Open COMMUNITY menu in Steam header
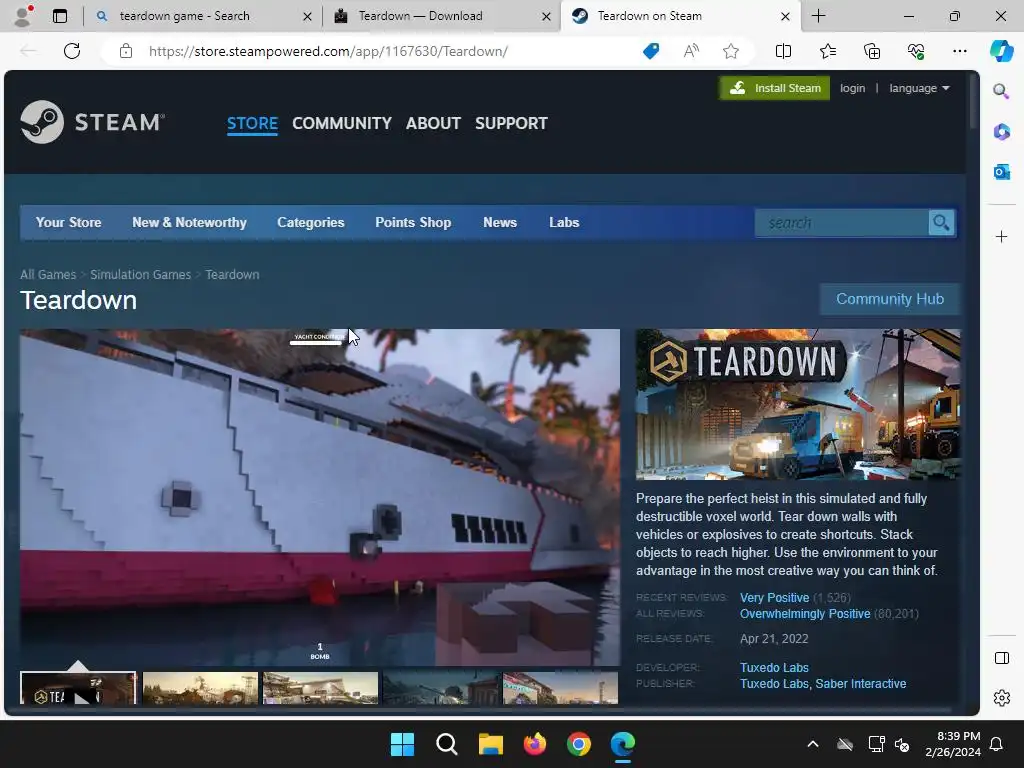The image size is (1024, 768). pyautogui.click(x=342, y=123)
